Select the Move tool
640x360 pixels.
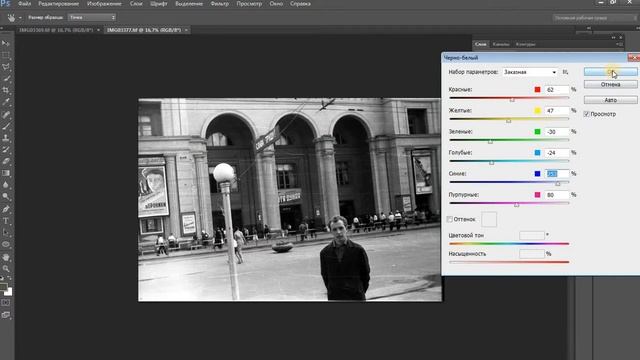pos(6,43)
